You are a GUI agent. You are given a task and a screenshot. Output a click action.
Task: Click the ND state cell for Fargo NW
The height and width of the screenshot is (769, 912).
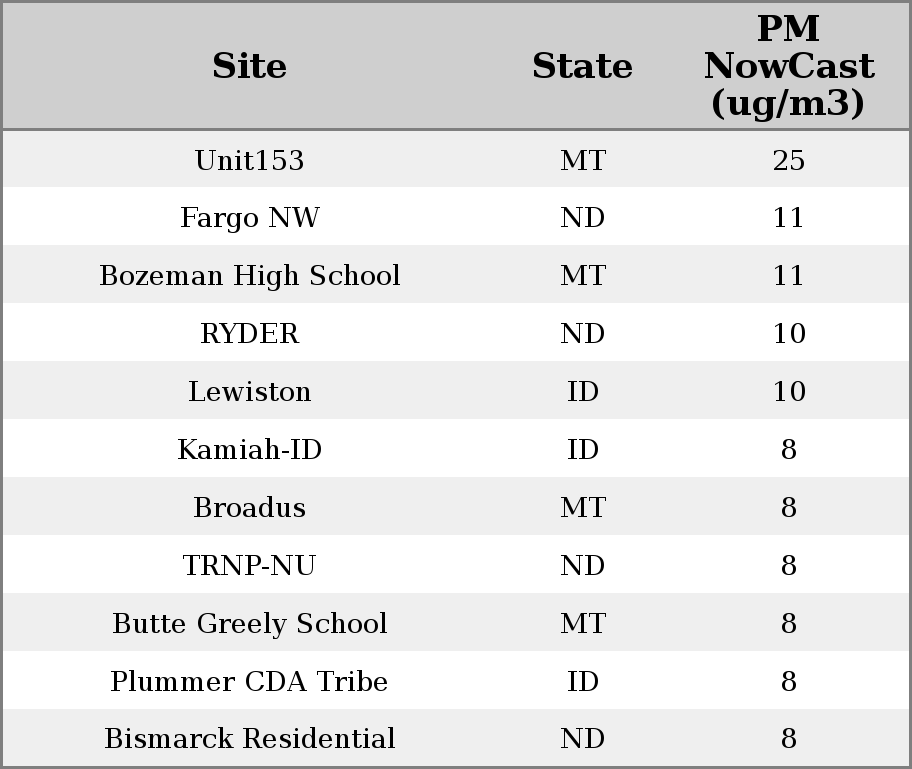point(582,218)
